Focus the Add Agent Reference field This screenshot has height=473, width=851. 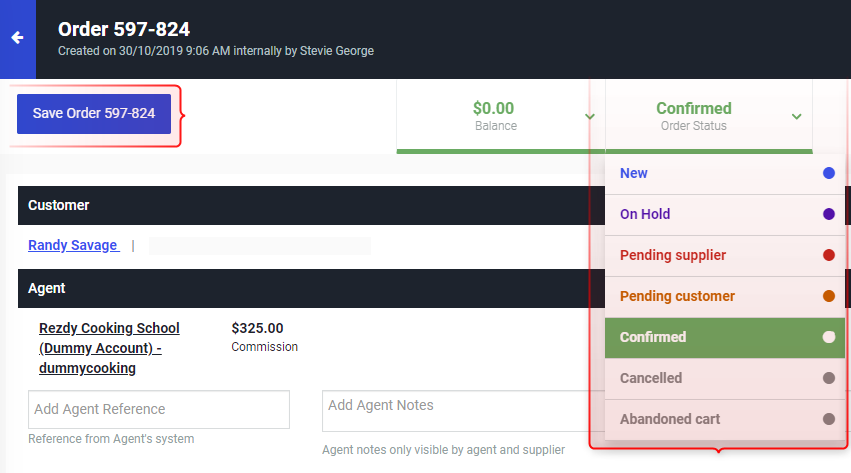point(159,410)
